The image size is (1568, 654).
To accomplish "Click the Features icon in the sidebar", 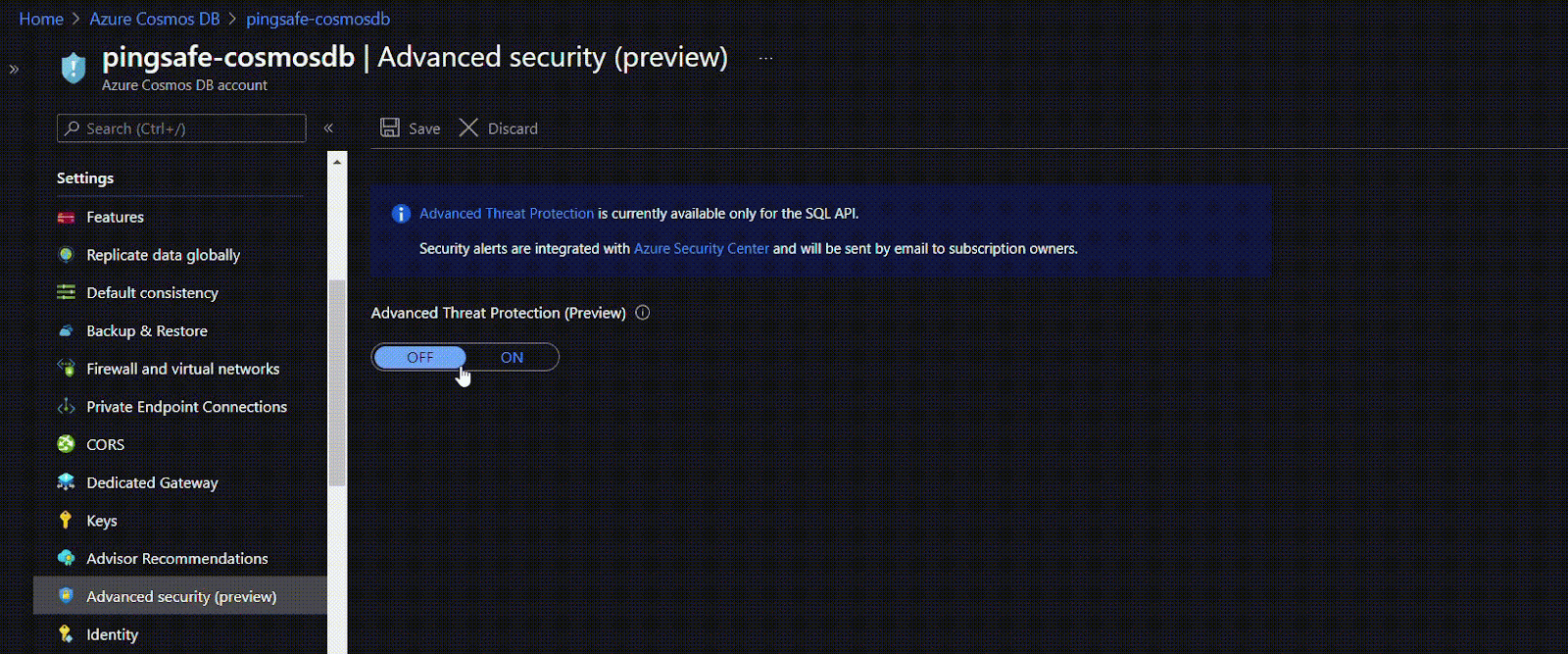I will click(66, 218).
